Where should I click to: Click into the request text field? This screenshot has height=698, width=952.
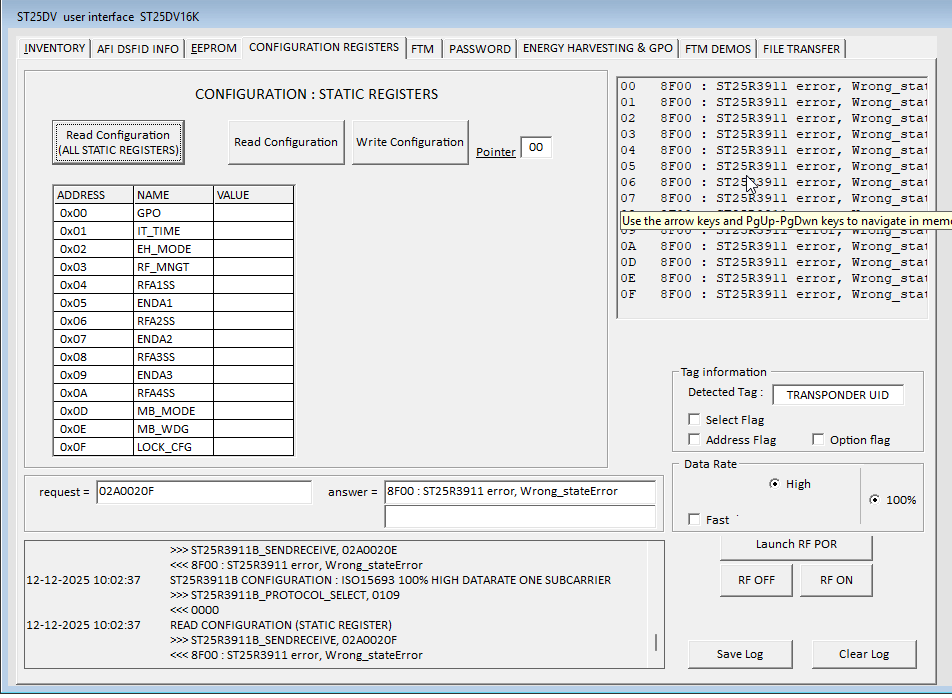(204, 492)
